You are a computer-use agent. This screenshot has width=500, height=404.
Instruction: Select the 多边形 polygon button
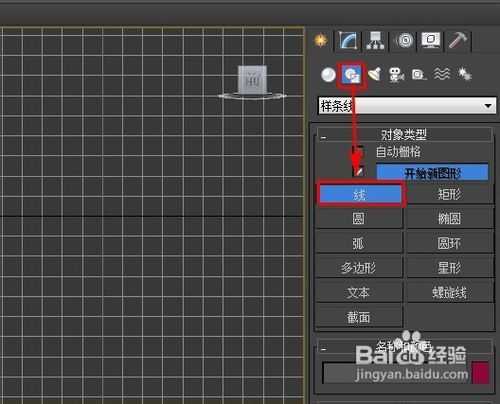[359, 268]
